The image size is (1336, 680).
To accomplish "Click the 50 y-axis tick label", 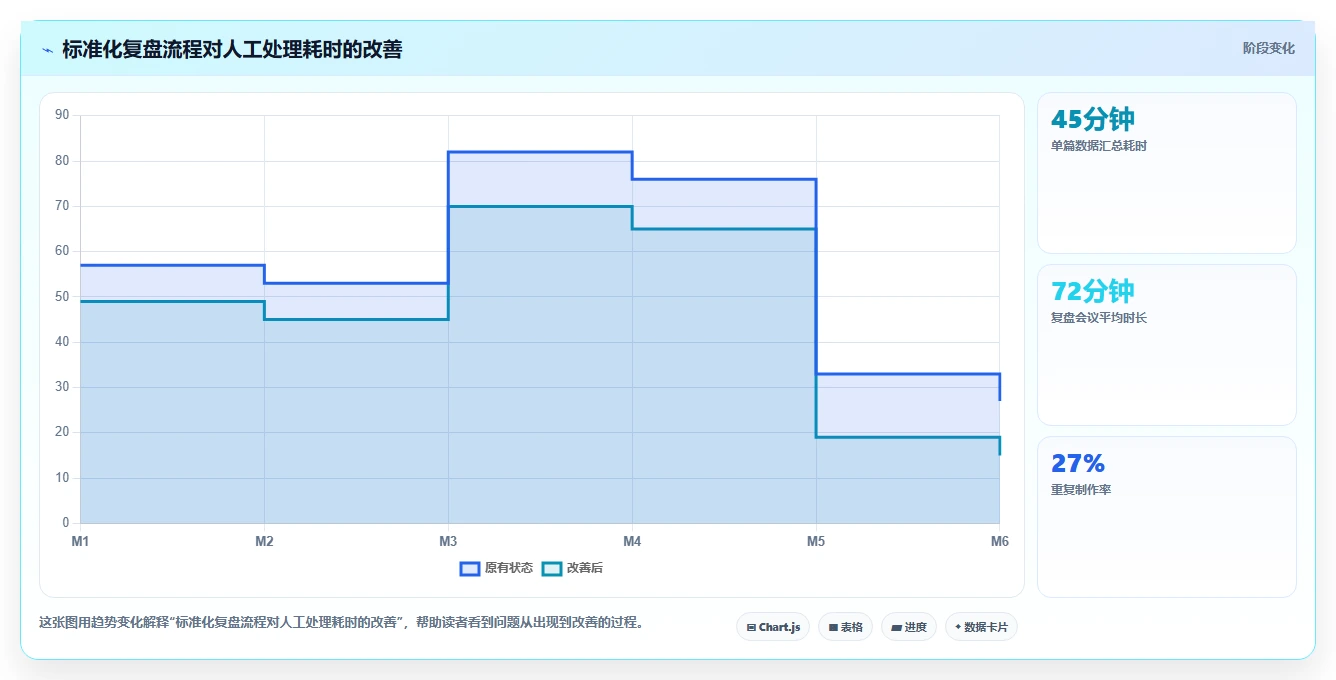I will click(x=62, y=296).
